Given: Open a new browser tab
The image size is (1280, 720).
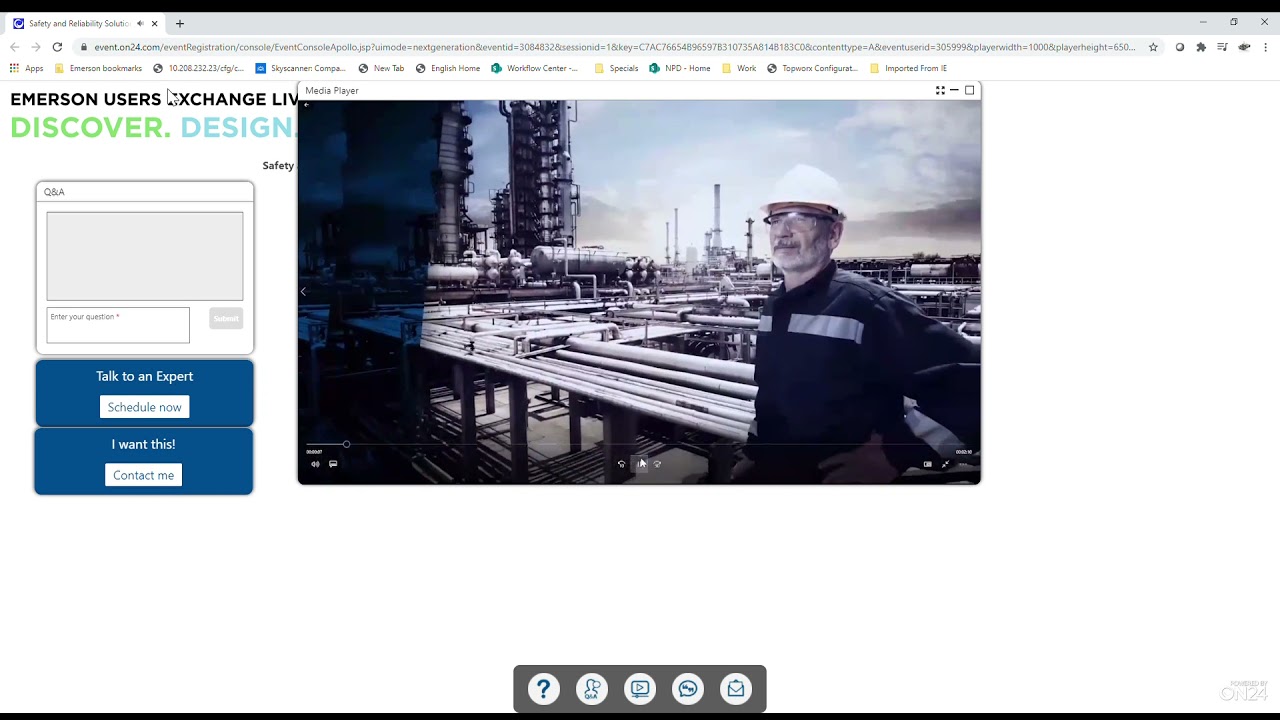Looking at the screenshot, I should (180, 23).
